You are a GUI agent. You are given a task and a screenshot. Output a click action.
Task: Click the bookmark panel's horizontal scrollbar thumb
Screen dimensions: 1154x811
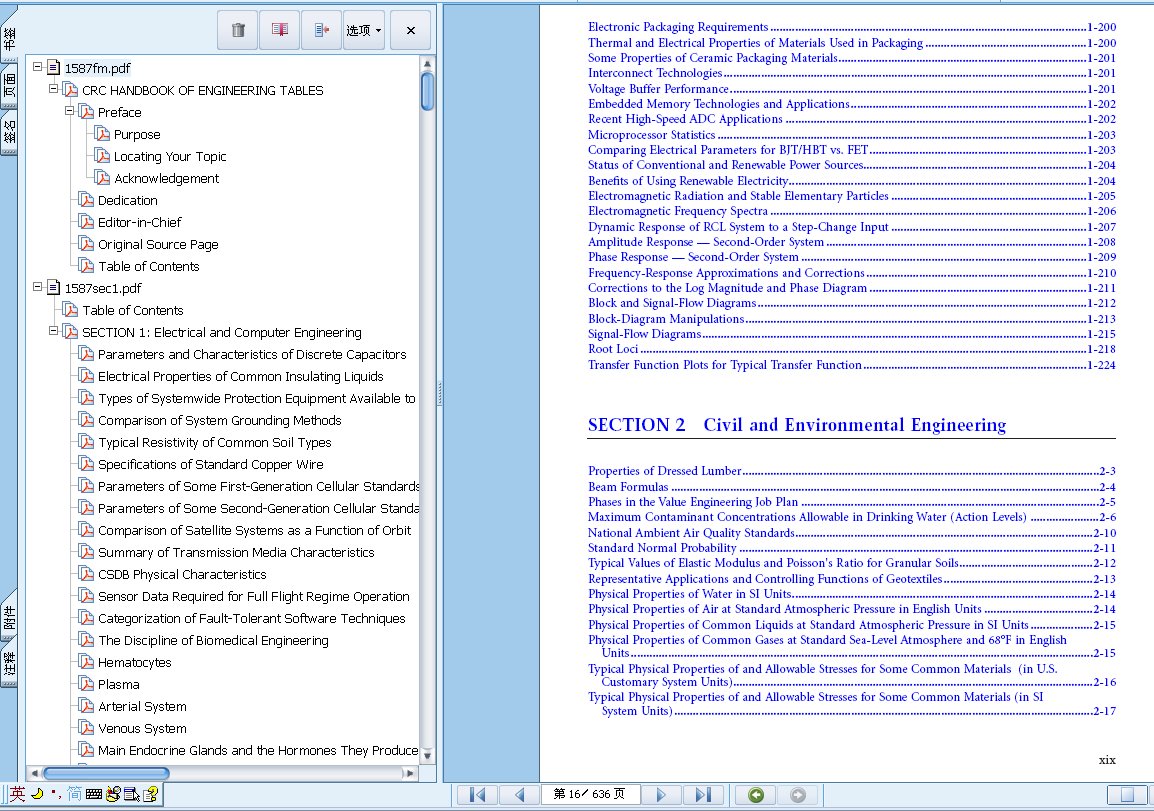coord(106,773)
